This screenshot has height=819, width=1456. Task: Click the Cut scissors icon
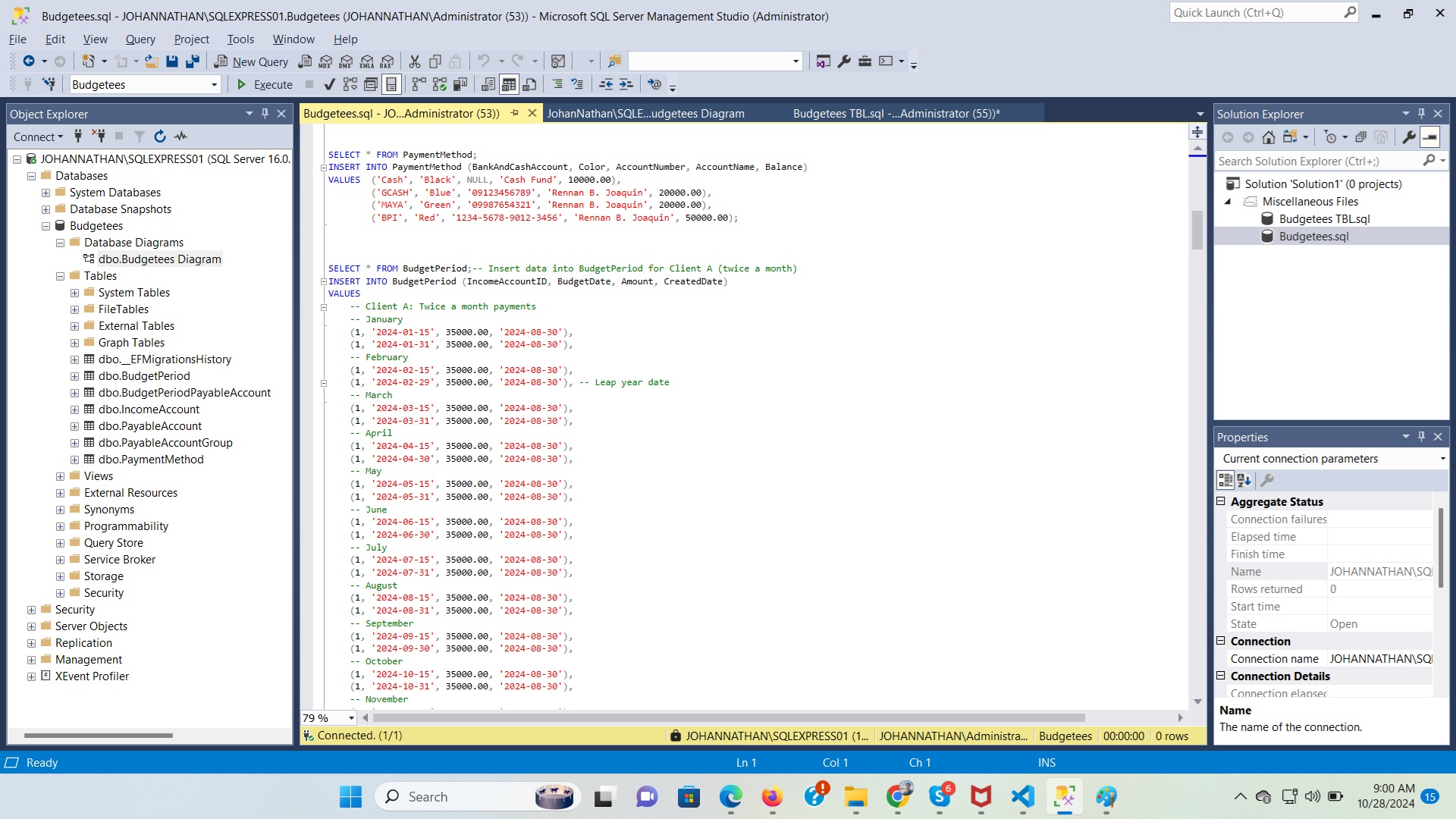(x=414, y=61)
